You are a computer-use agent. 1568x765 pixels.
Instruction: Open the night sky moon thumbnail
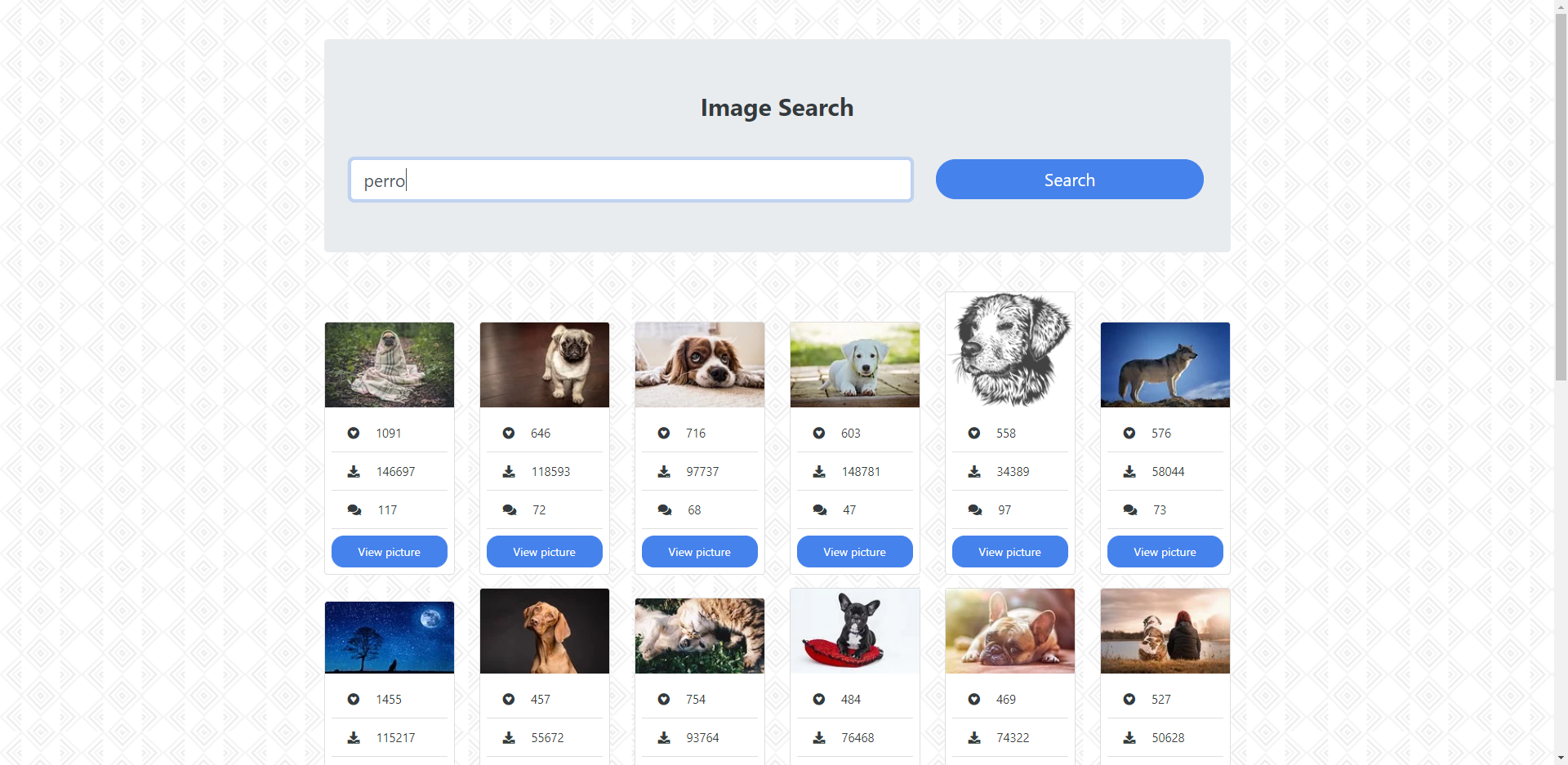click(390, 638)
